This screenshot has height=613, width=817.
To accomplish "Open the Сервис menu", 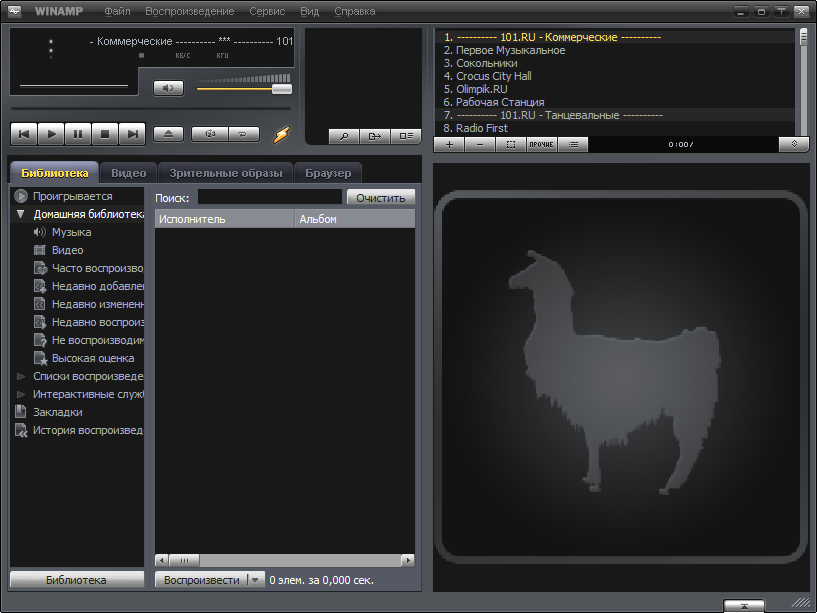I will pyautogui.click(x=267, y=11).
